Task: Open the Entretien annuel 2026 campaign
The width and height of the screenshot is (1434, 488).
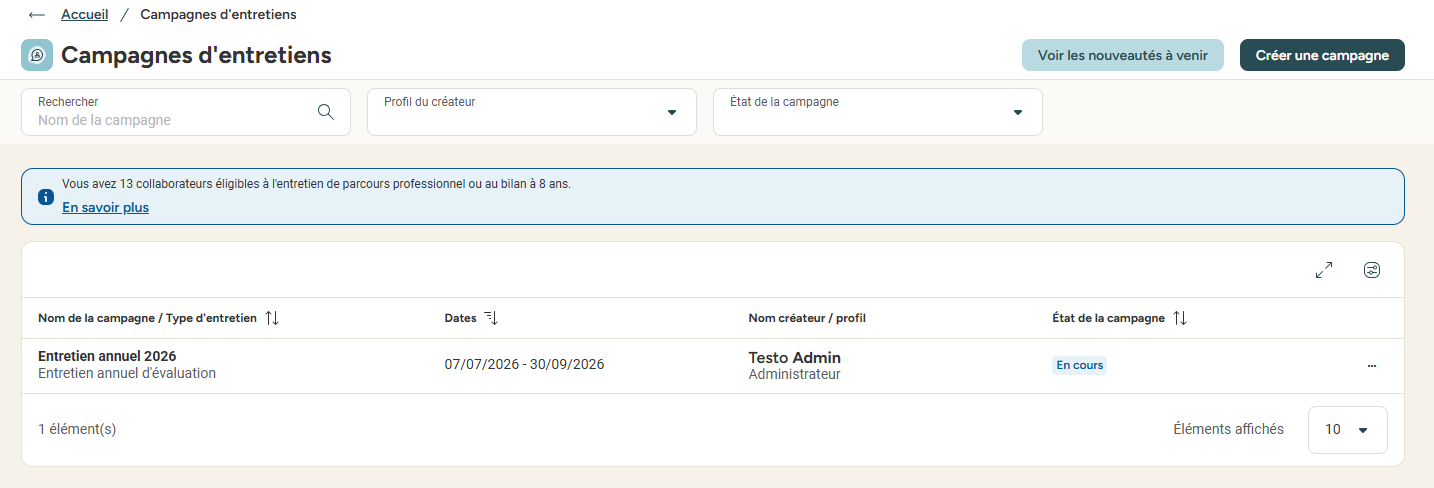Action: [x=107, y=356]
